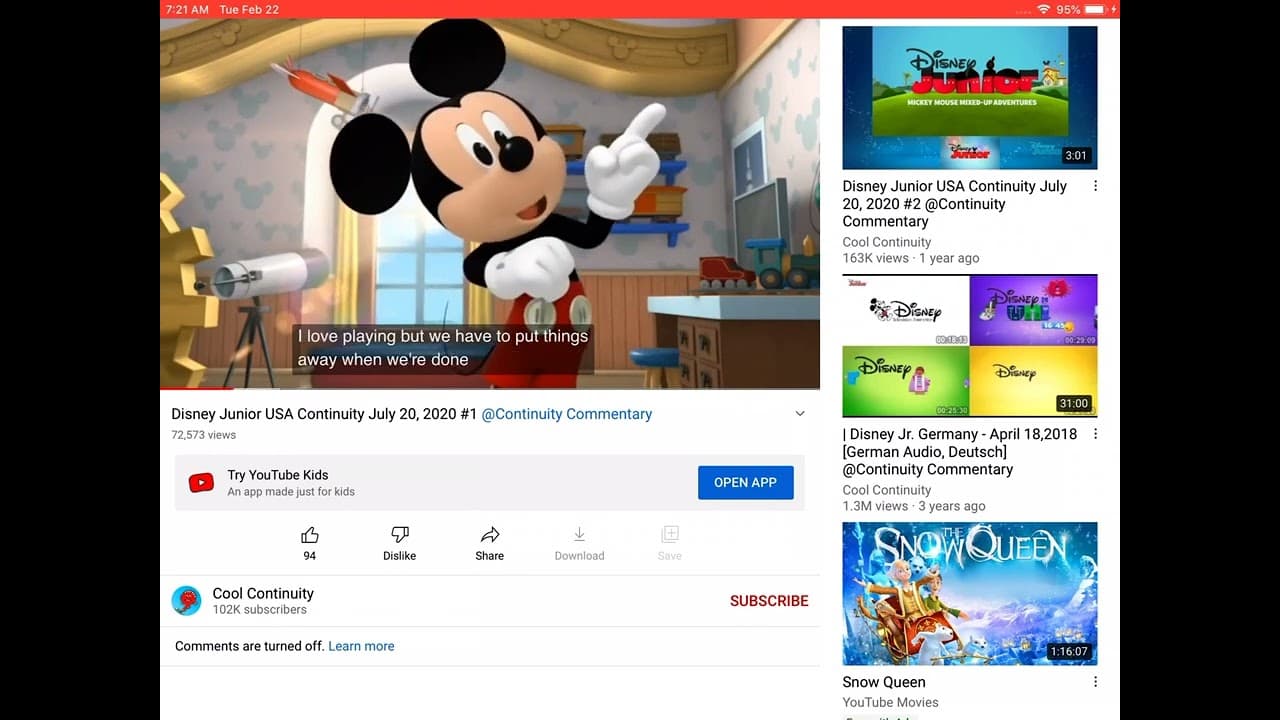Tap the 'Tue Feb 22' date in status bar

tap(249, 9)
